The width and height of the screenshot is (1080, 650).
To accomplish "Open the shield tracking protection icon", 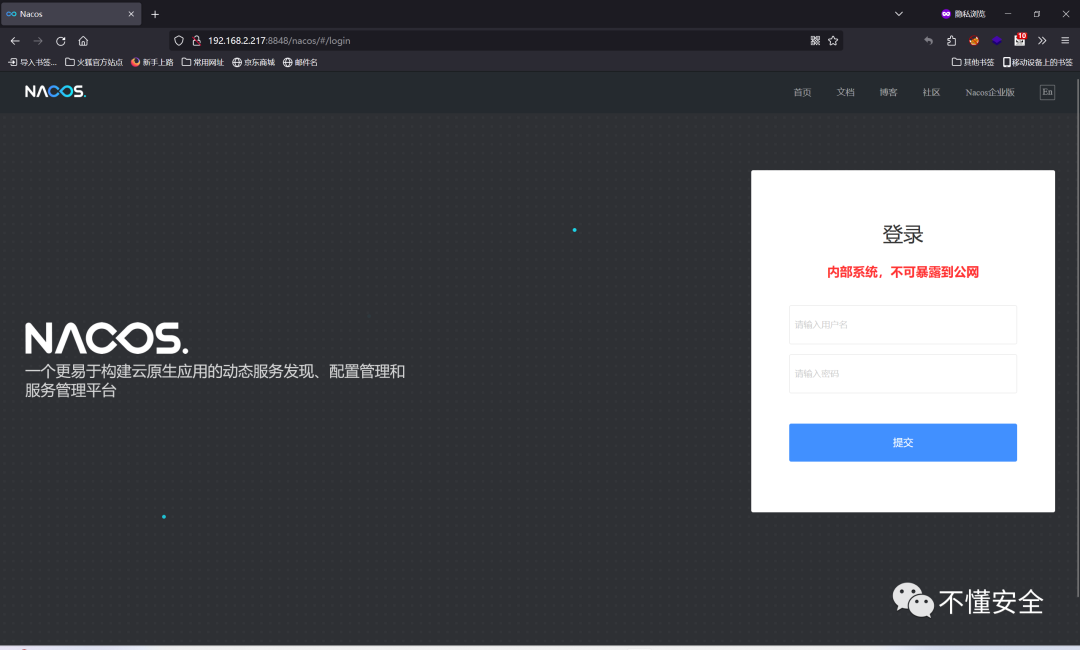I will pos(179,41).
